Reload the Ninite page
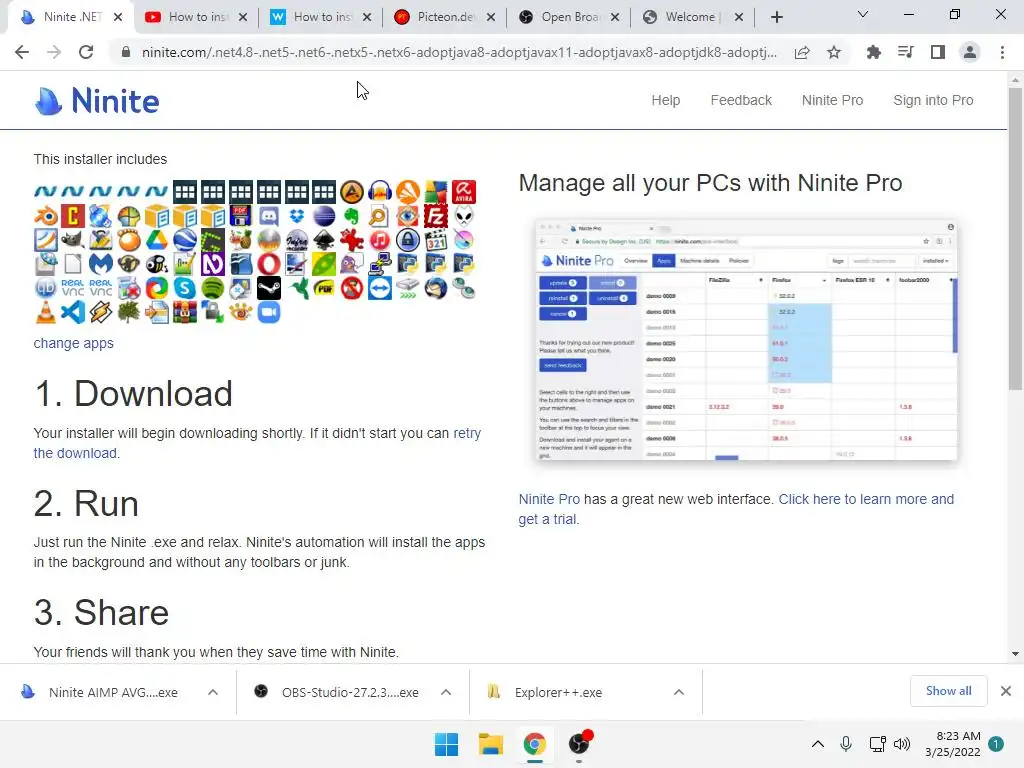The height and width of the screenshot is (768, 1024). tap(86, 52)
